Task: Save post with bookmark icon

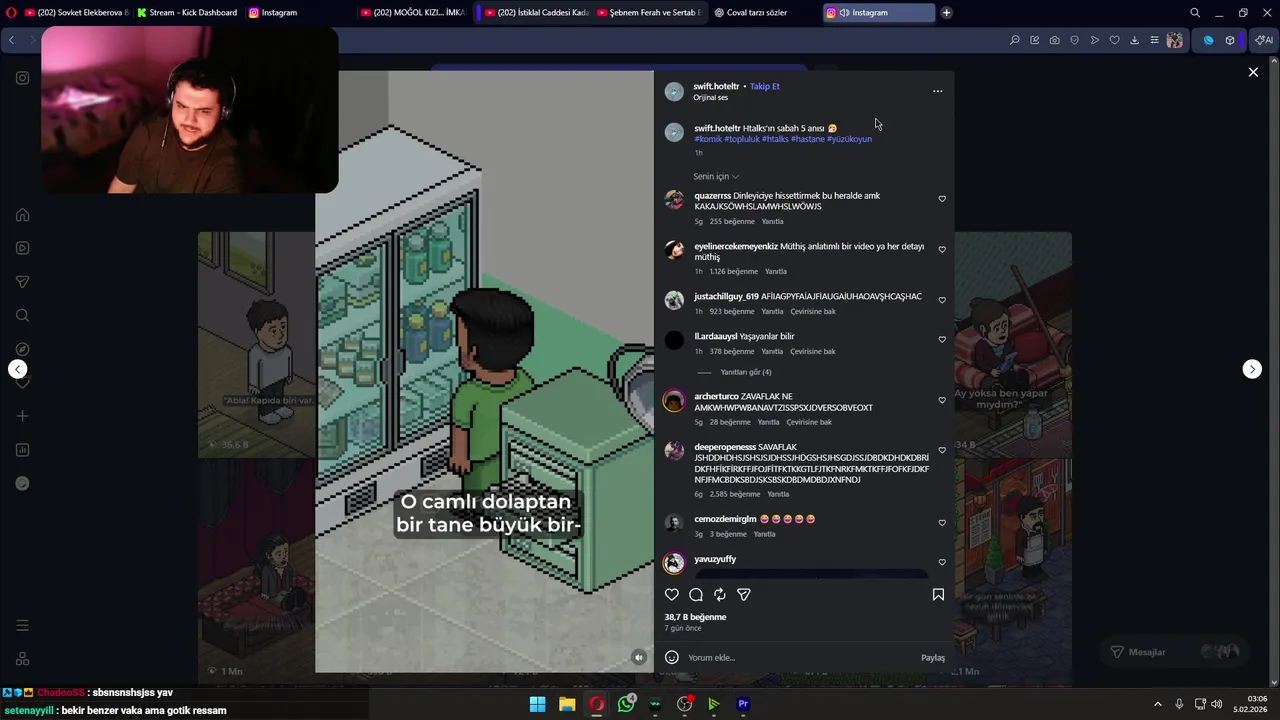Action: pos(938,594)
